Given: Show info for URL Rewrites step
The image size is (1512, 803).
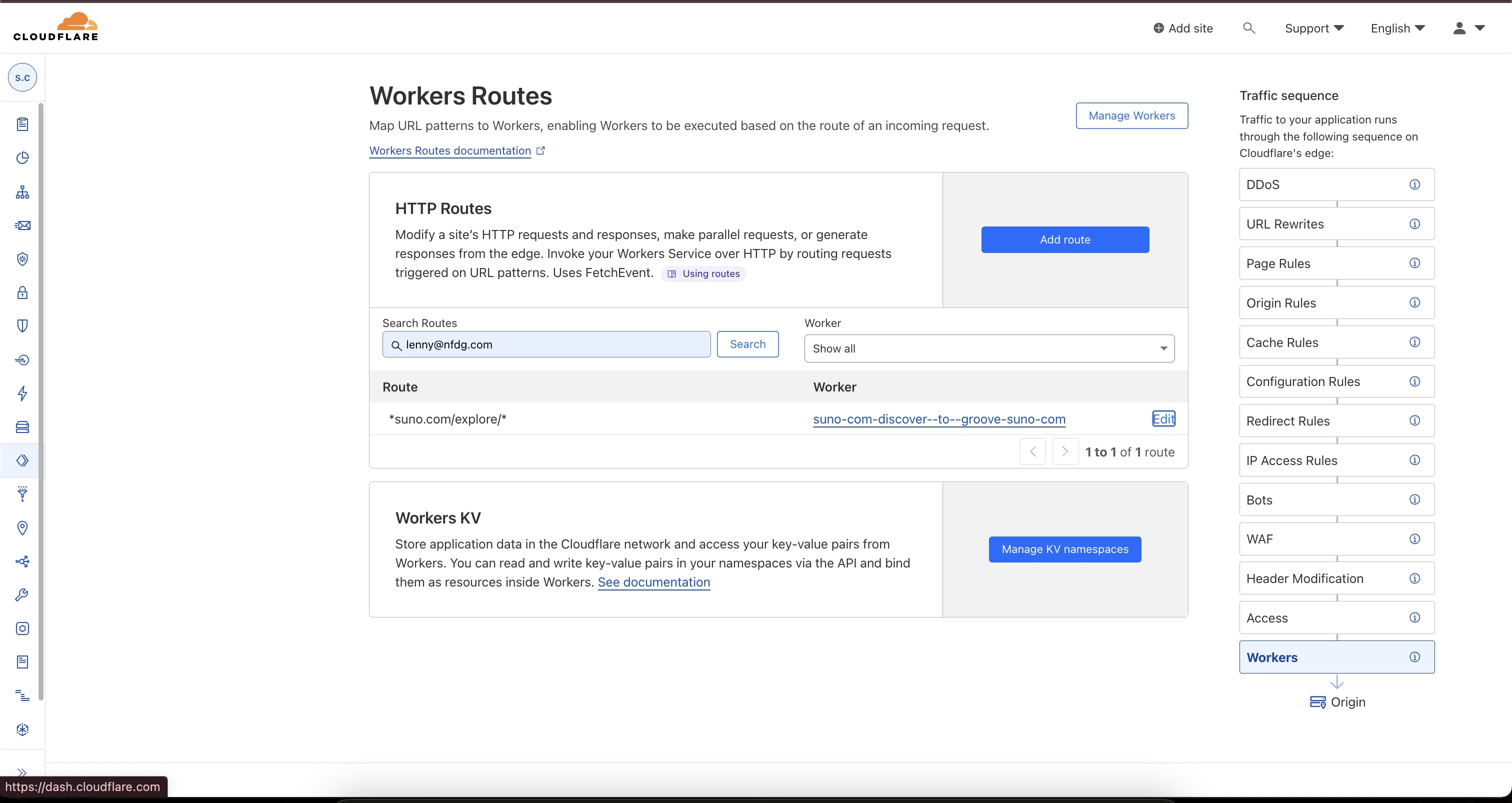Looking at the screenshot, I should [x=1414, y=223].
